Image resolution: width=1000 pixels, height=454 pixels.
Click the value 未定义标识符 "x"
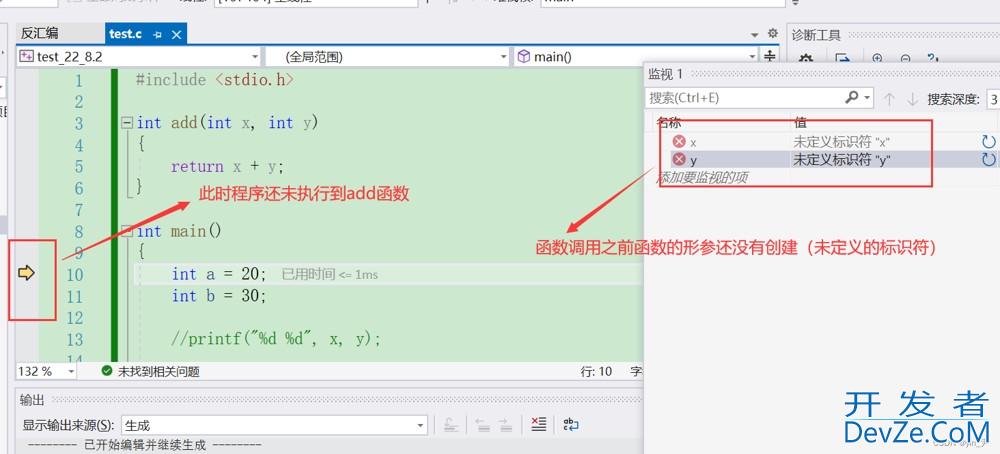[841, 142]
